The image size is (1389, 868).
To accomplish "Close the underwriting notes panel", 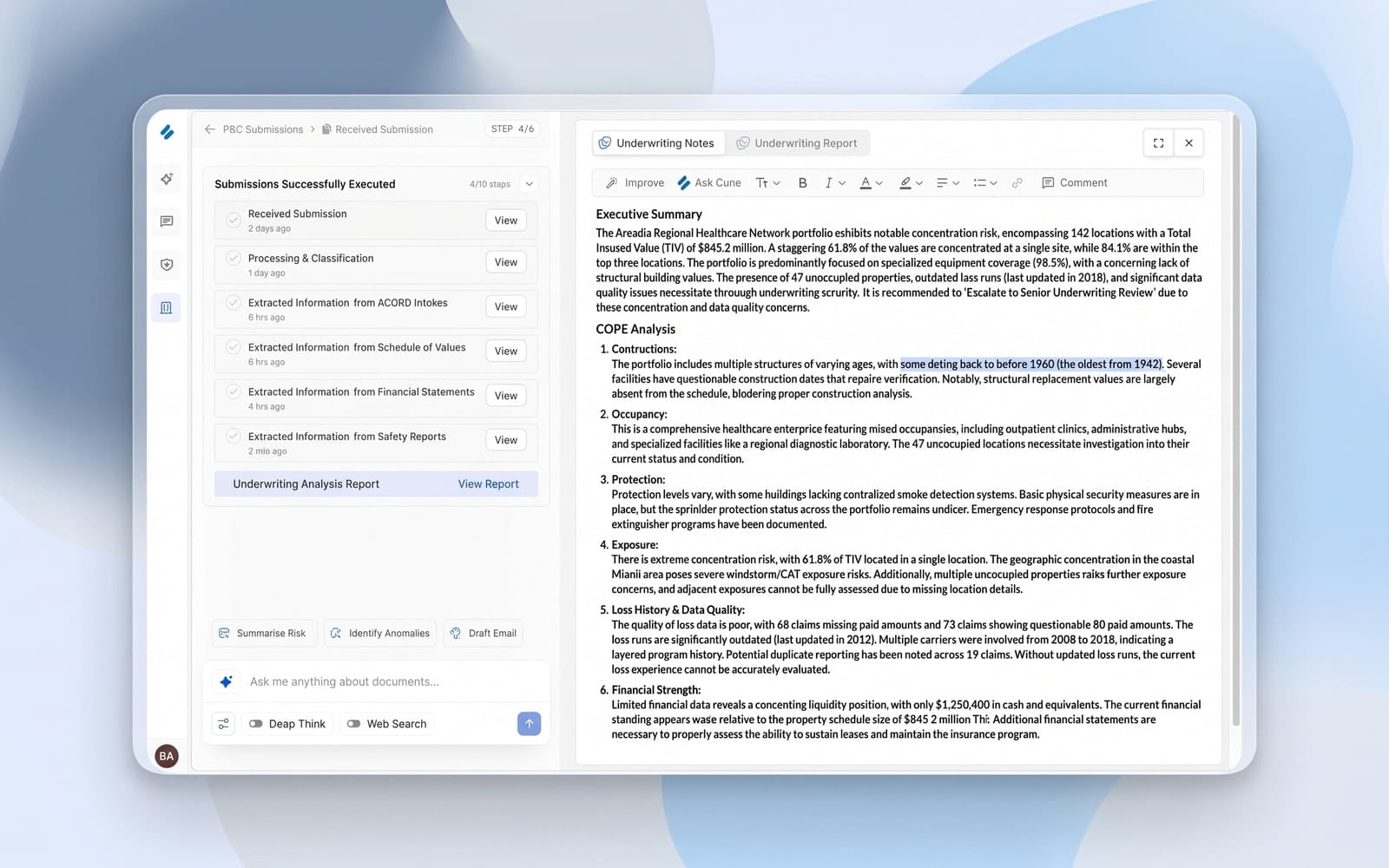I will (1188, 143).
